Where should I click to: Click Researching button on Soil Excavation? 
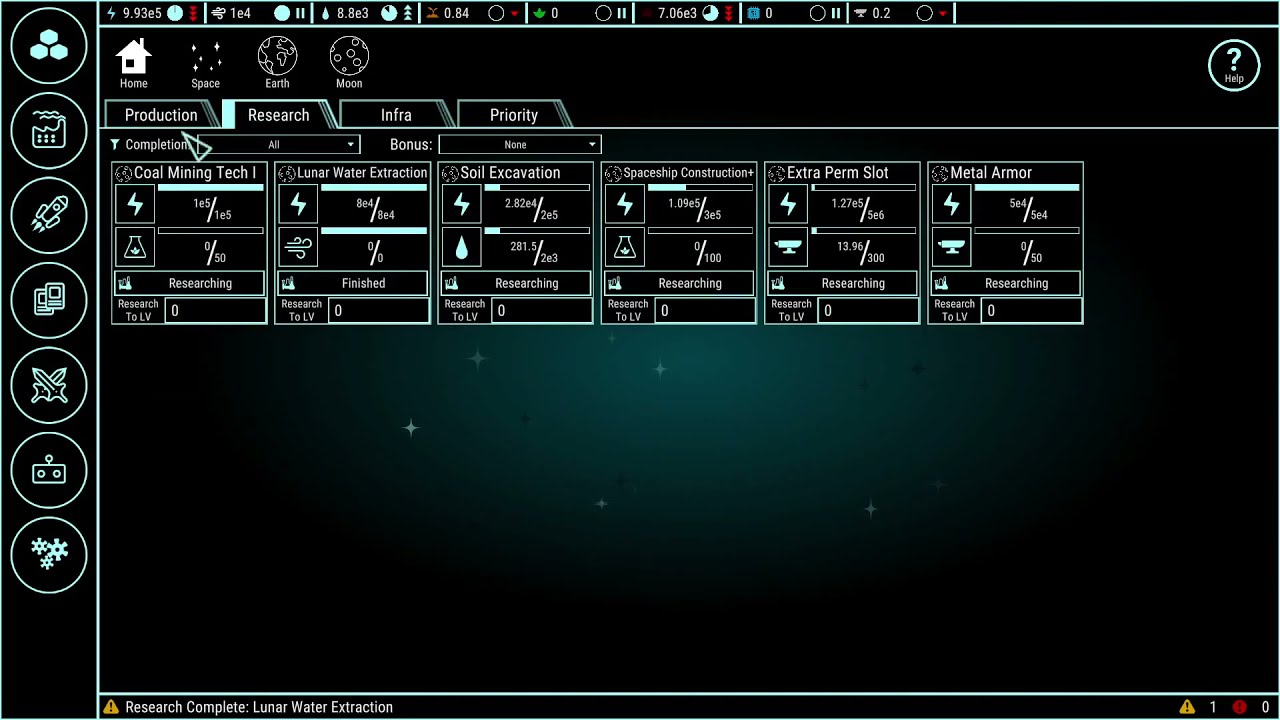point(515,283)
